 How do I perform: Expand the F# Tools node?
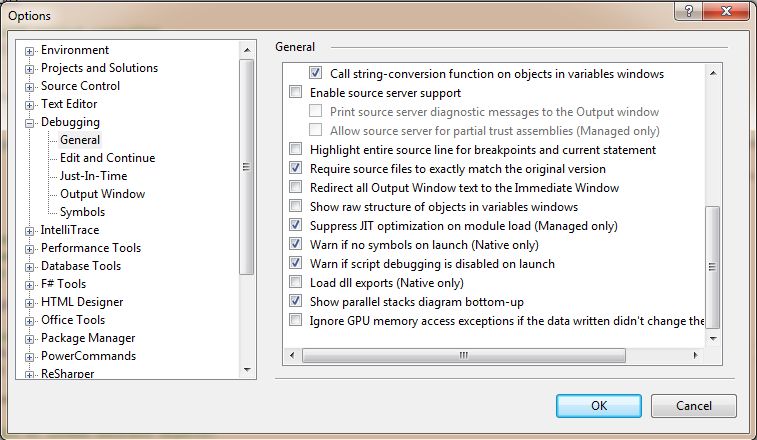tap(29, 285)
